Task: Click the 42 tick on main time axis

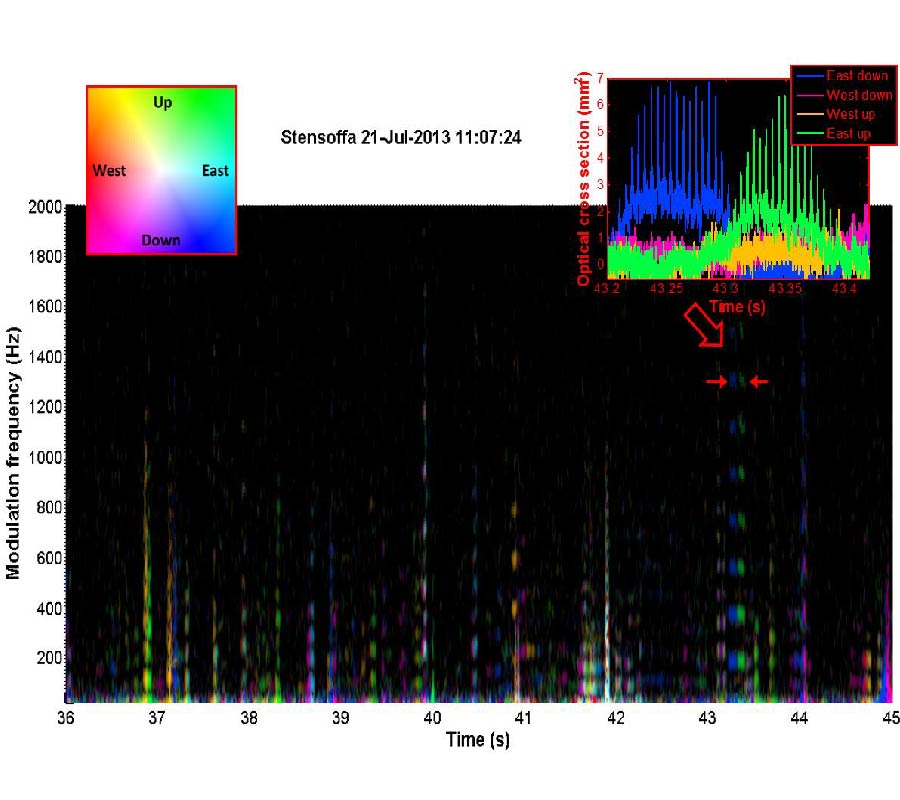Action: tap(615, 718)
